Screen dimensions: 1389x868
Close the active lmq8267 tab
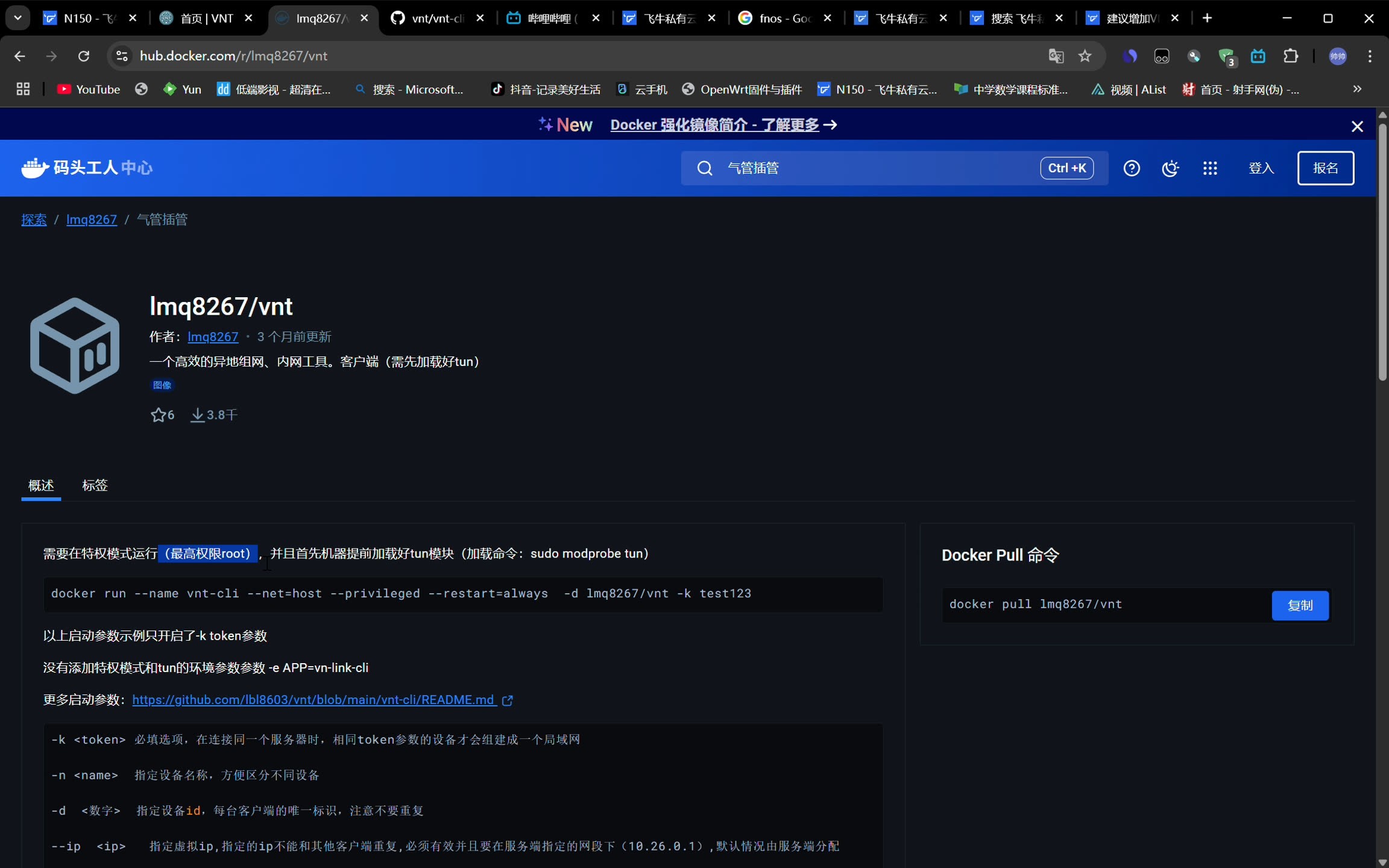click(x=364, y=19)
